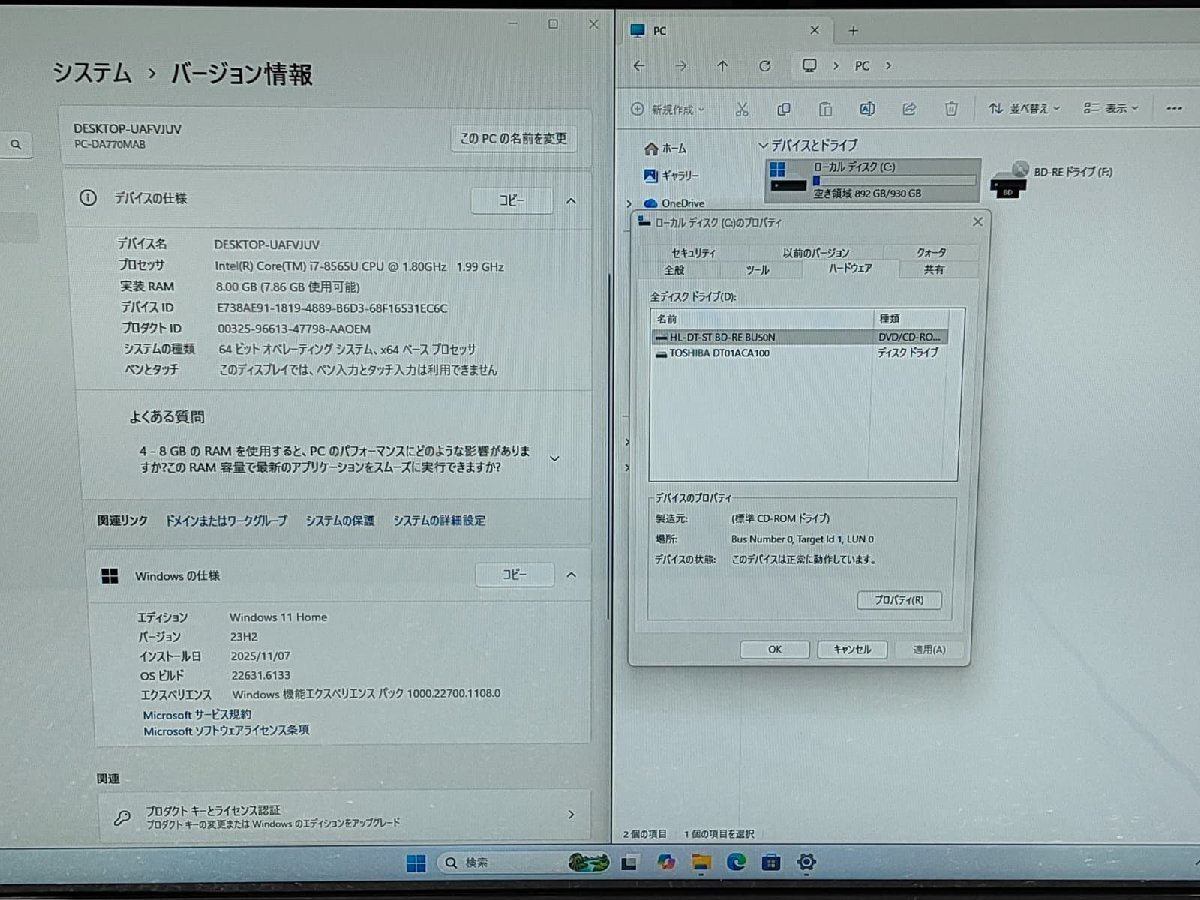Click the Delete icon in Explorer toolbar
This screenshot has width=1200, height=900.
pyautogui.click(x=951, y=108)
